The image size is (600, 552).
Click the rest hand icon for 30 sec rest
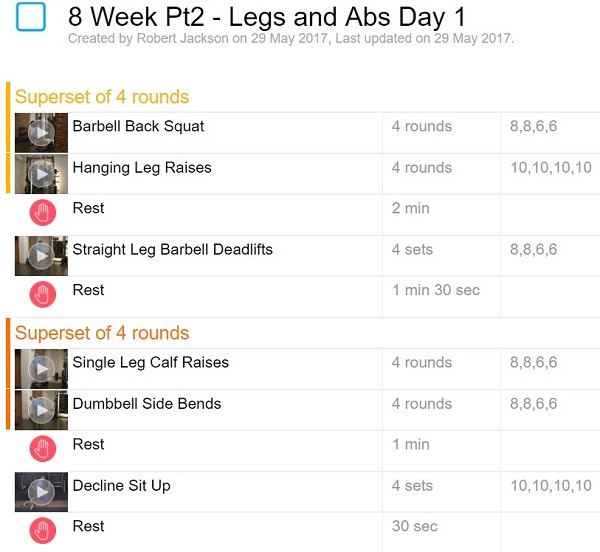point(41,531)
